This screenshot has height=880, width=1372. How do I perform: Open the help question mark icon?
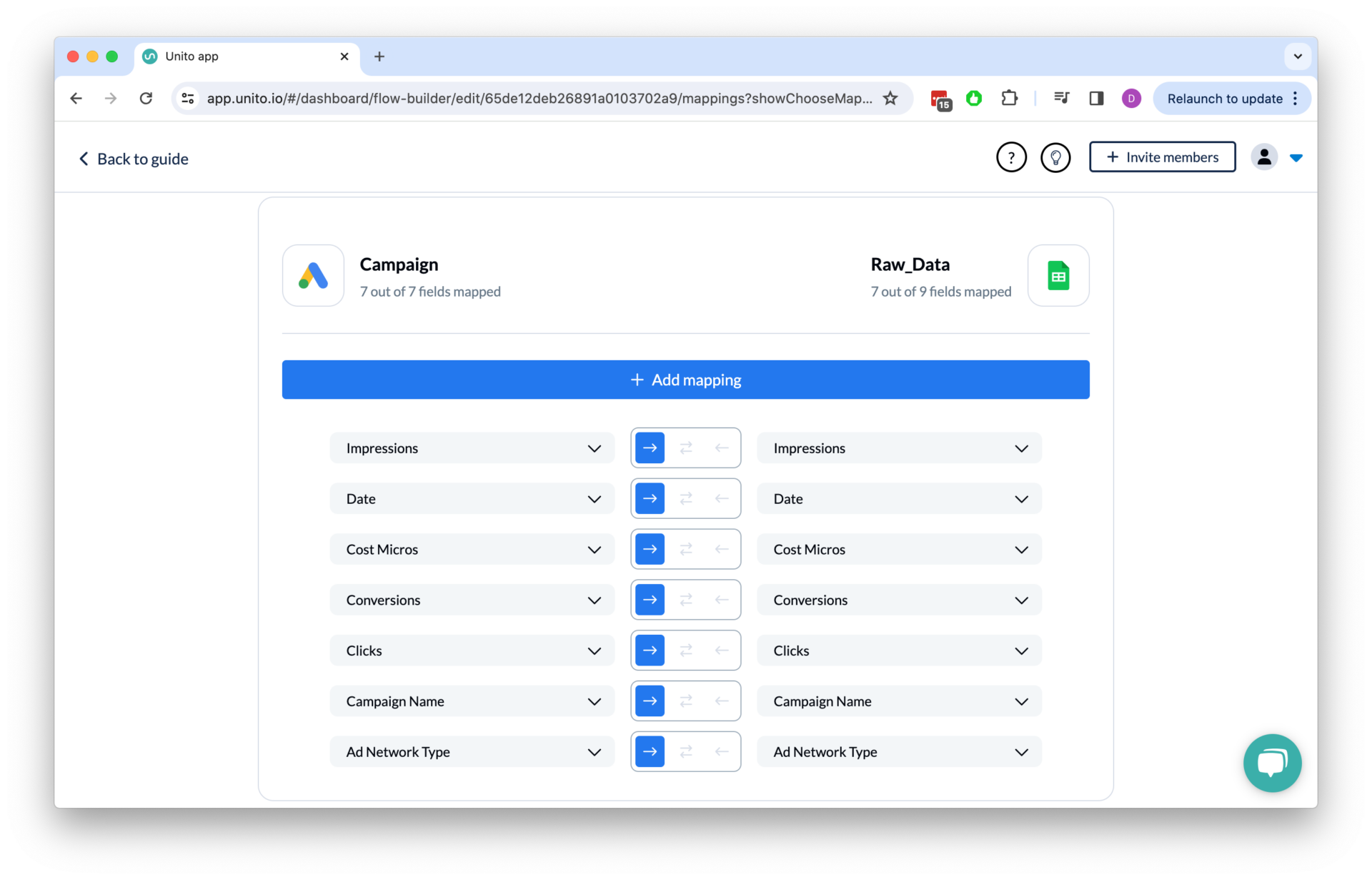click(x=1010, y=157)
